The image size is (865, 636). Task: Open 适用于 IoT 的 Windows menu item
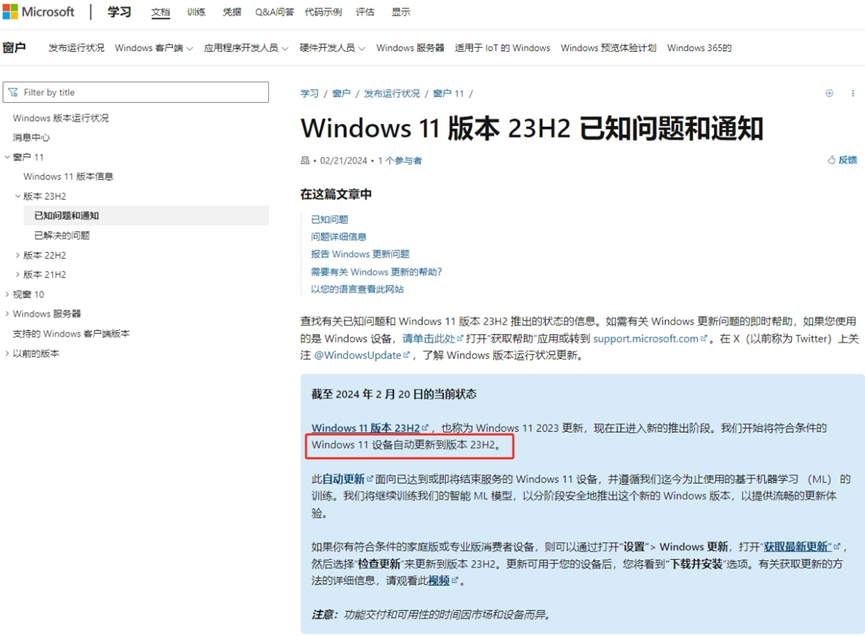click(502, 48)
